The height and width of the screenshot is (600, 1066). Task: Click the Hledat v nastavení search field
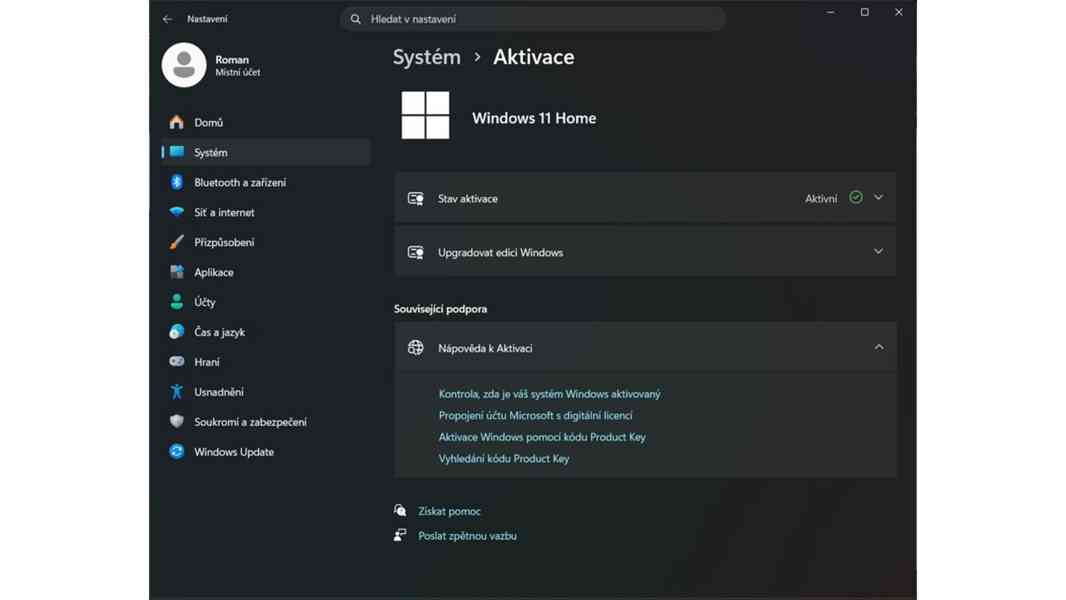[532, 19]
